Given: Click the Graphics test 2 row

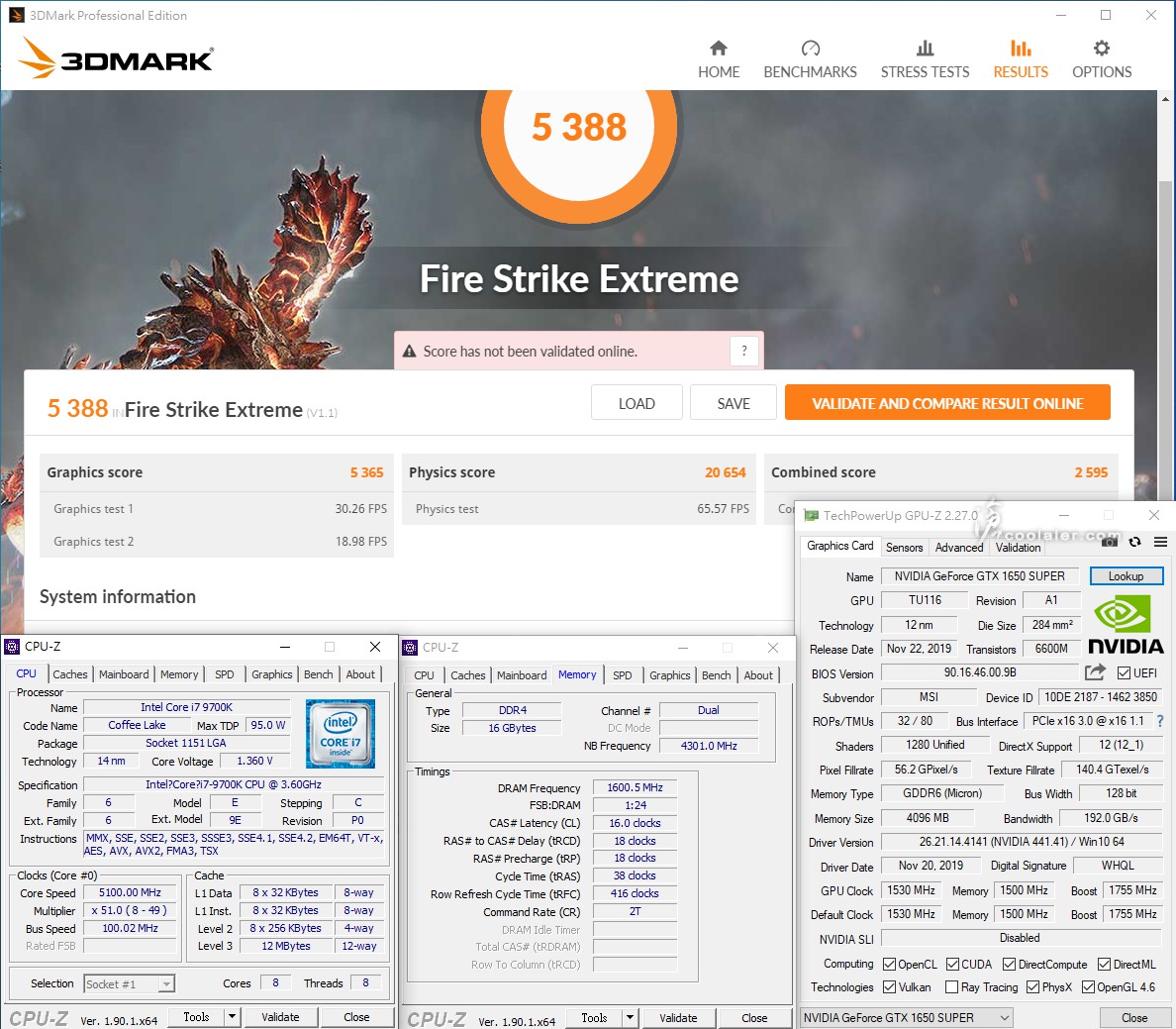Looking at the screenshot, I should pyautogui.click(x=217, y=541).
